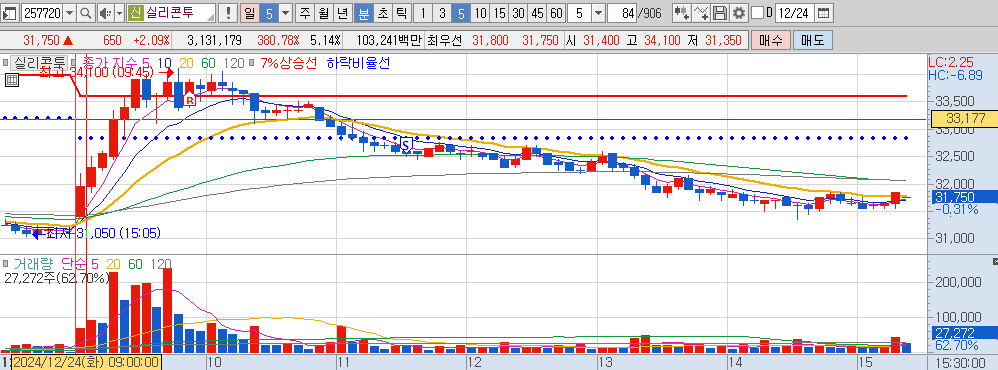Open the dropdown next to 일 5
This screenshot has width=998, height=370.
286,12
